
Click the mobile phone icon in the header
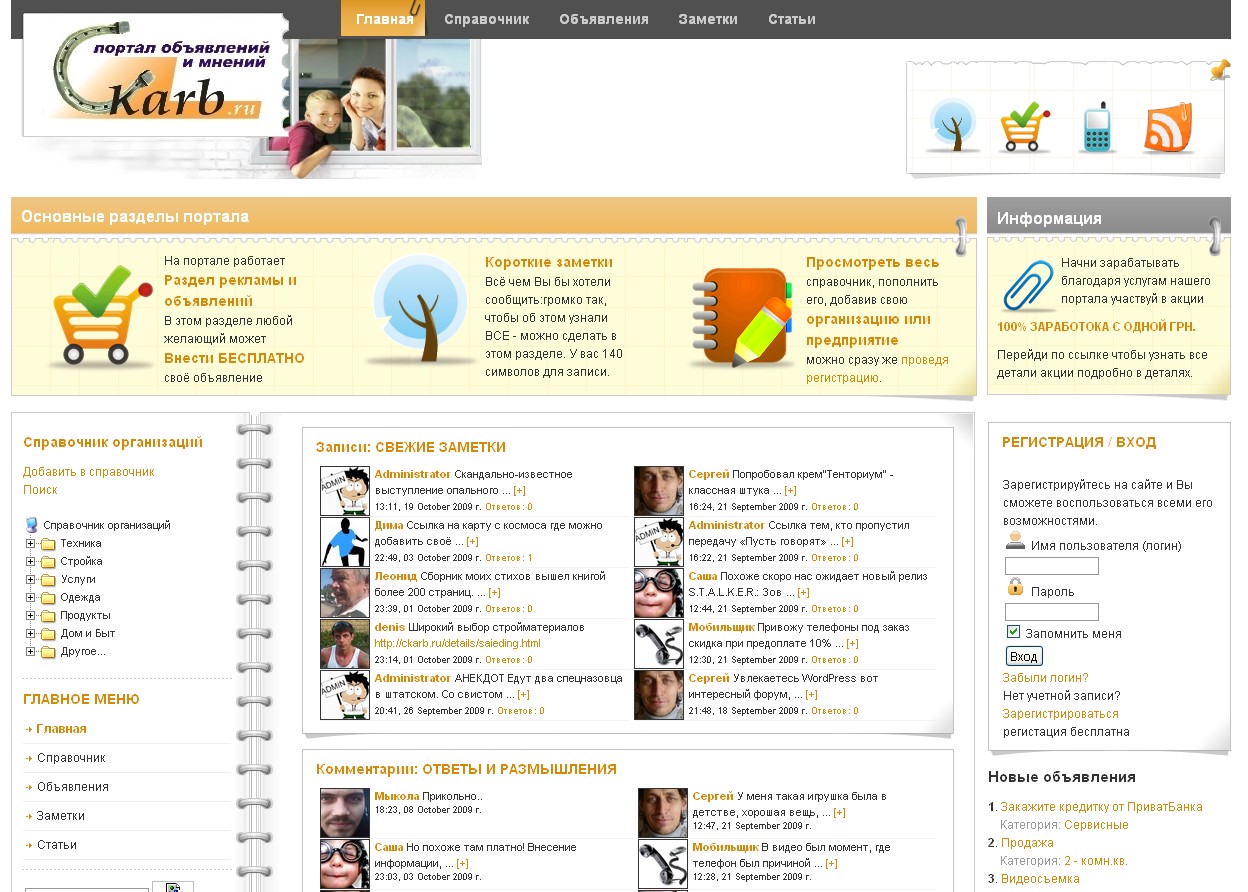(x=1097, y=127)
